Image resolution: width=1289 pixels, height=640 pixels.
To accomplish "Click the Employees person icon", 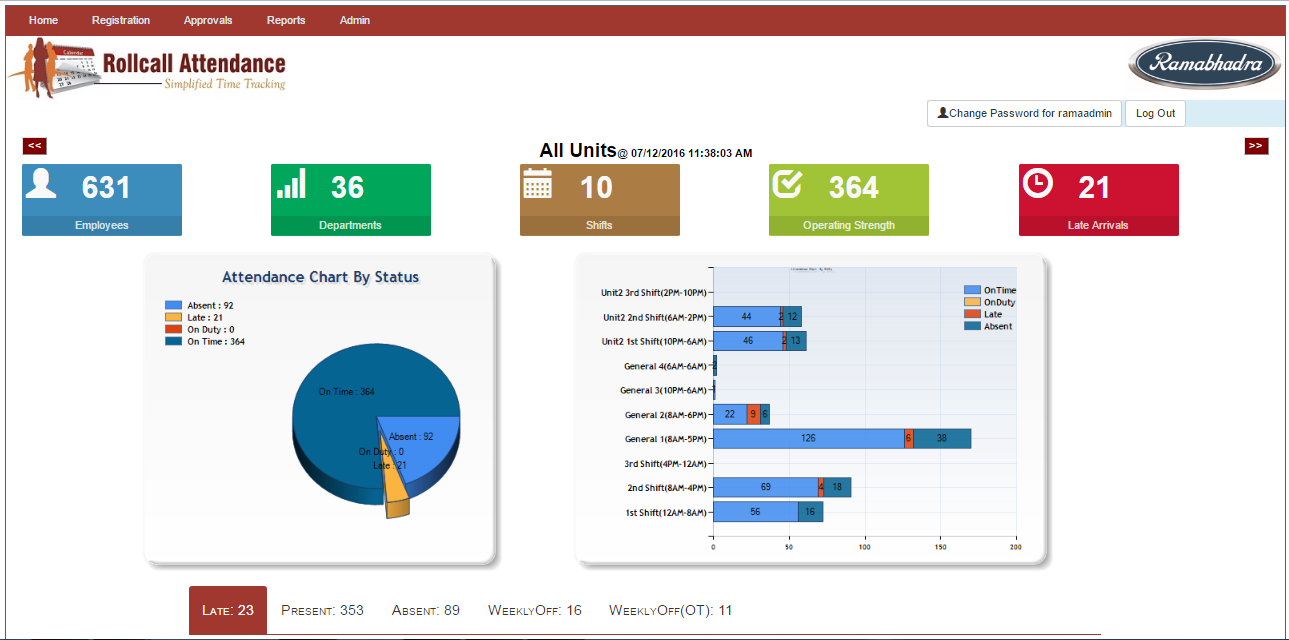I will (41, 184).
